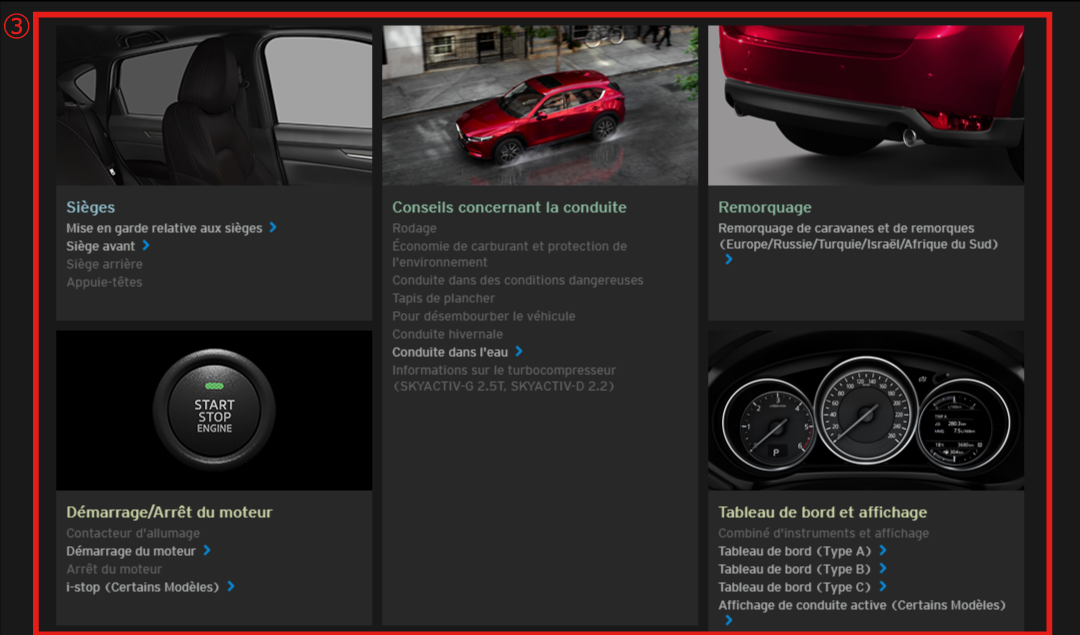Click arrow beside i-stop (Certains Modèles)
1080x635 pixels.
(x=231, y=586)
